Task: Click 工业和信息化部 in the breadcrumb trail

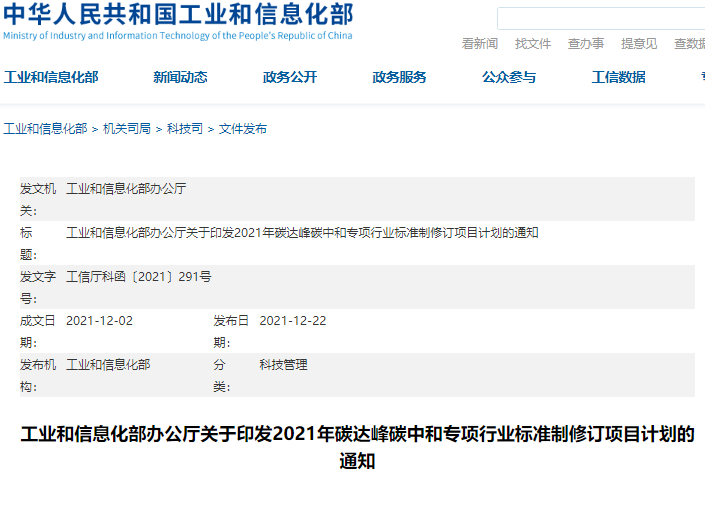Action: [x=45, y=129]
